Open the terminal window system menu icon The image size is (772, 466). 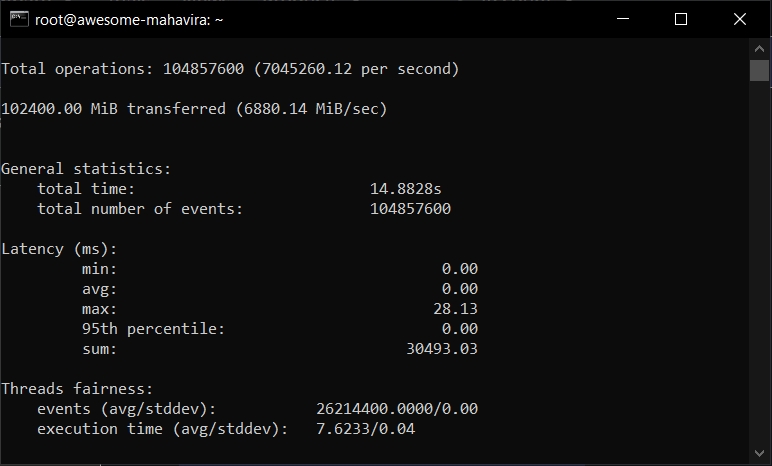[x=19, y=19]
